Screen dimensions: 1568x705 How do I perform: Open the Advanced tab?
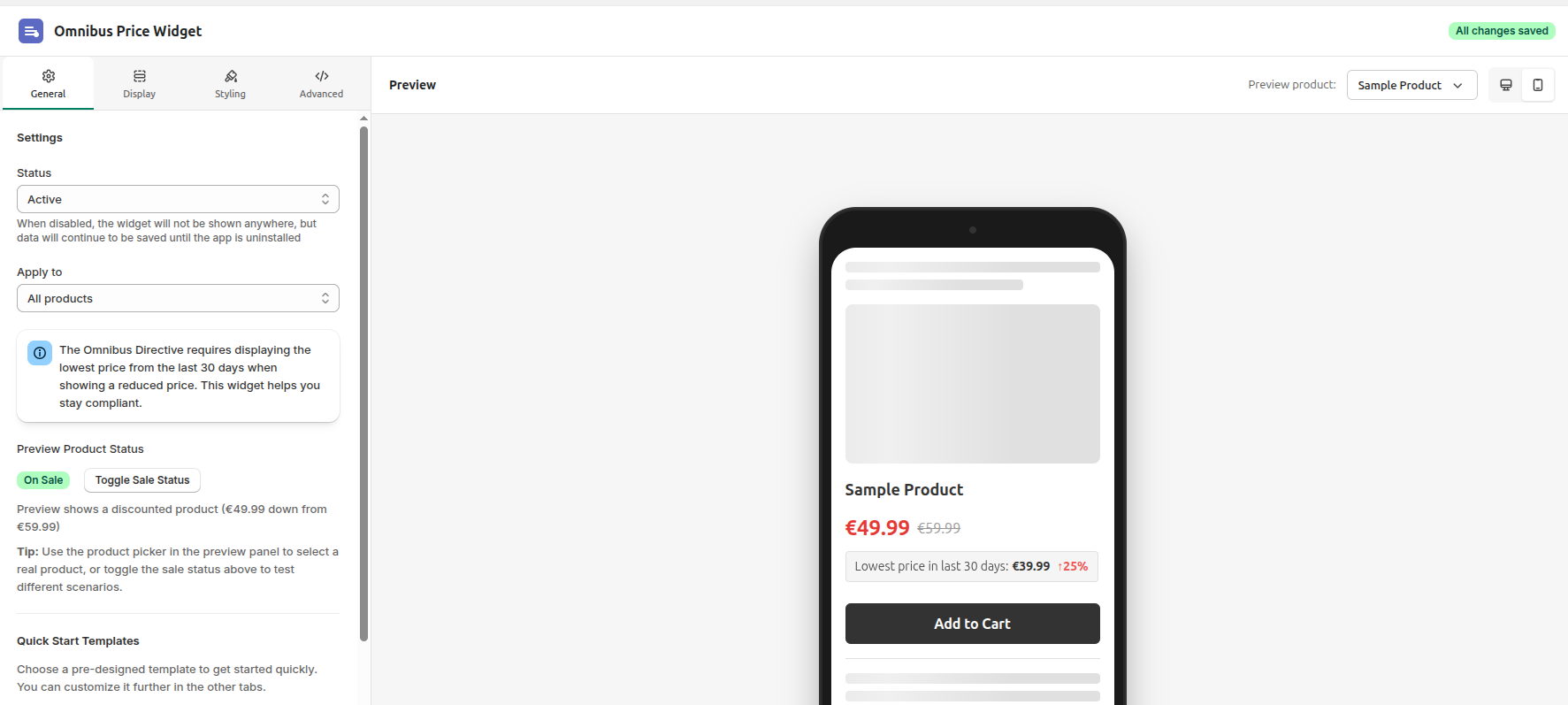point(321,83)
